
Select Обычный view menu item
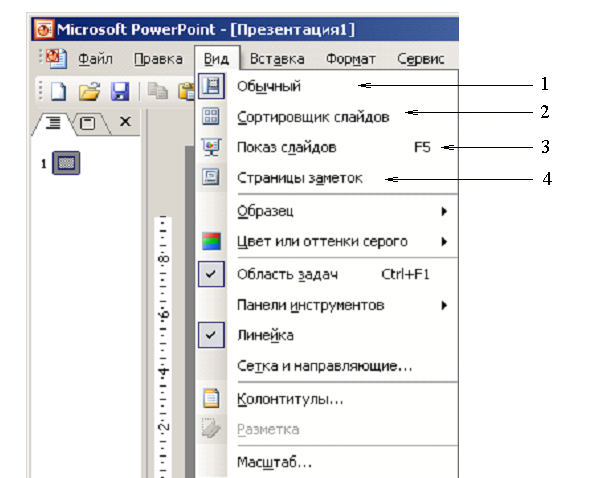pos(327,86)
